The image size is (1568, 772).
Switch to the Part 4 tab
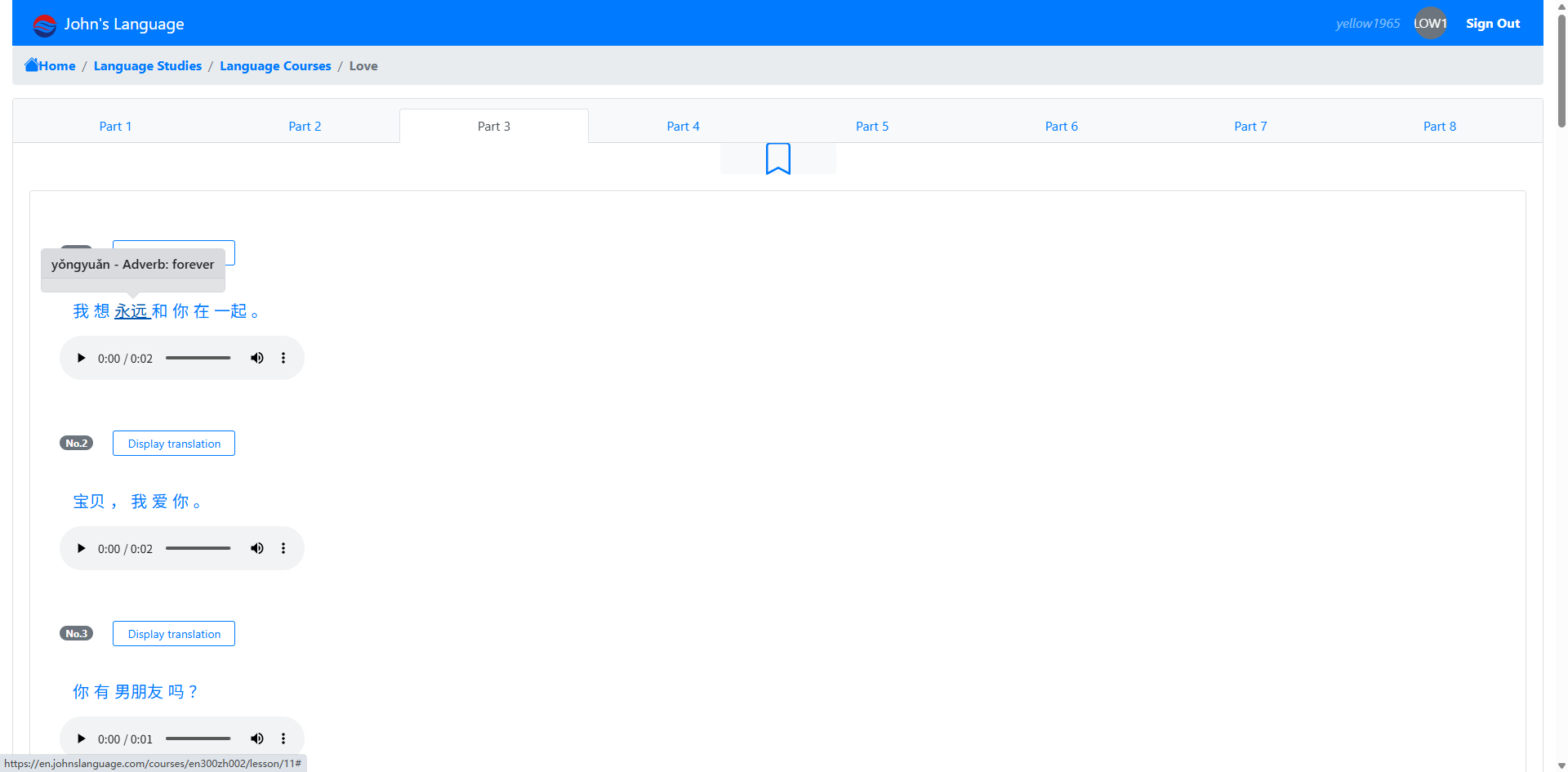point(683,127)
